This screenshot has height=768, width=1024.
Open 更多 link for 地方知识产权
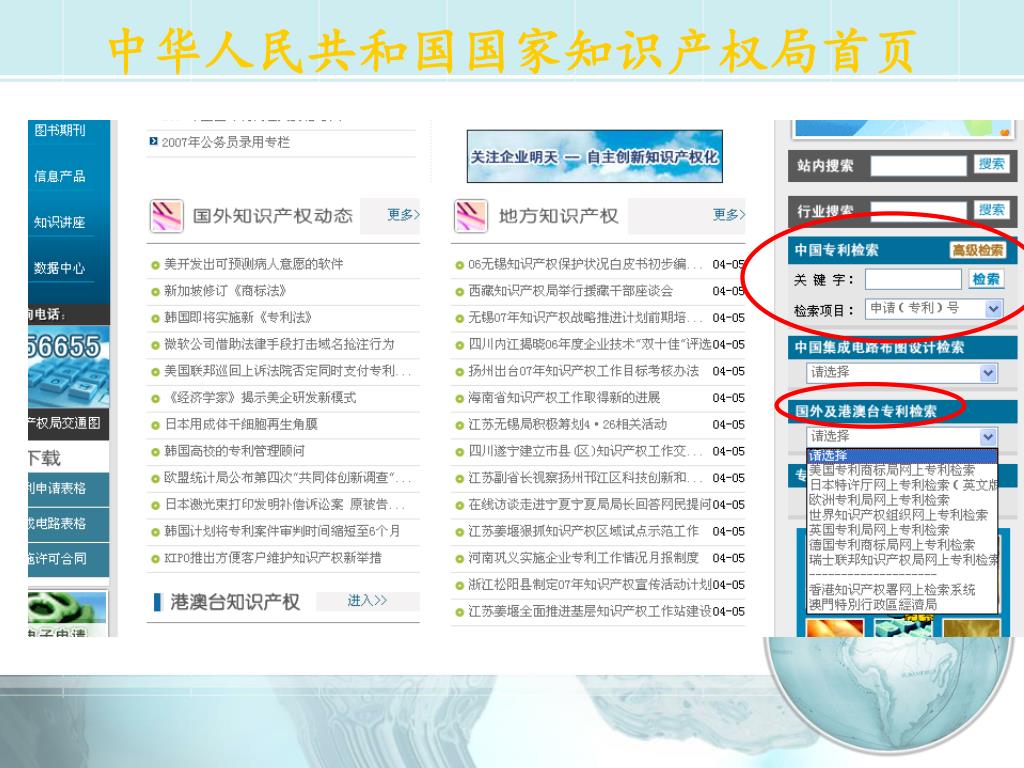pos(728,215)
